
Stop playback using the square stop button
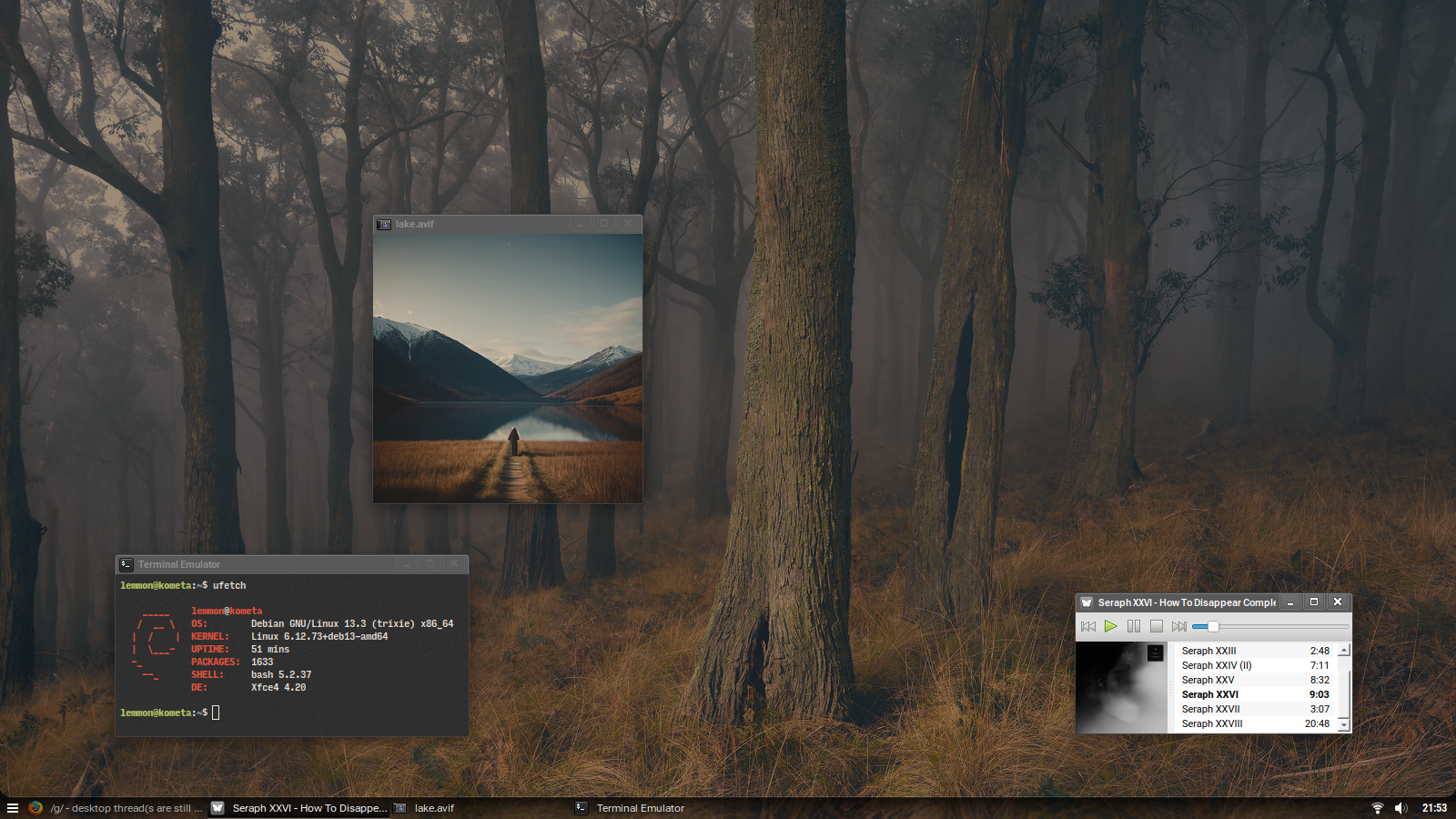(1157, 626)
